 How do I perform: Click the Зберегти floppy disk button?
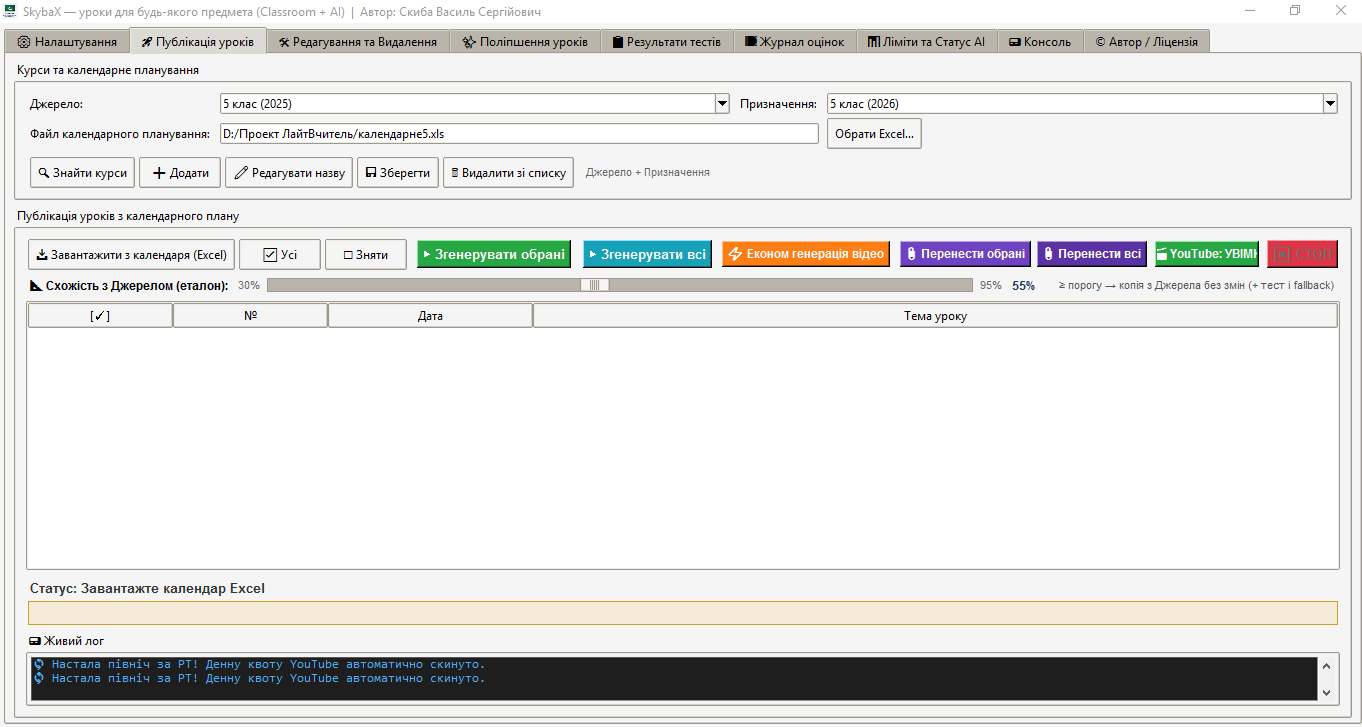click(398, 172)
